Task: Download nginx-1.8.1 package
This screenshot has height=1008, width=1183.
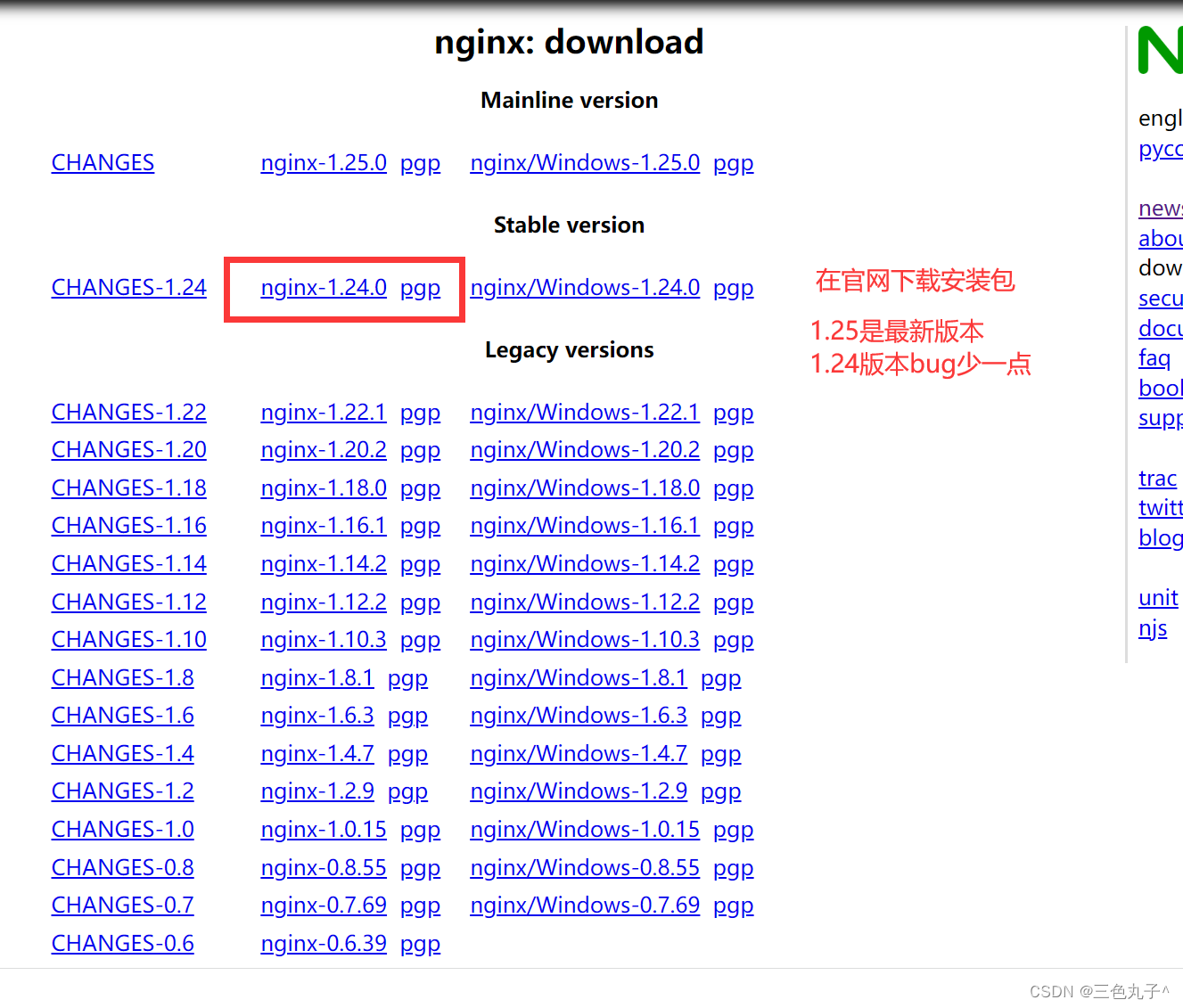Action: [317, 678]
